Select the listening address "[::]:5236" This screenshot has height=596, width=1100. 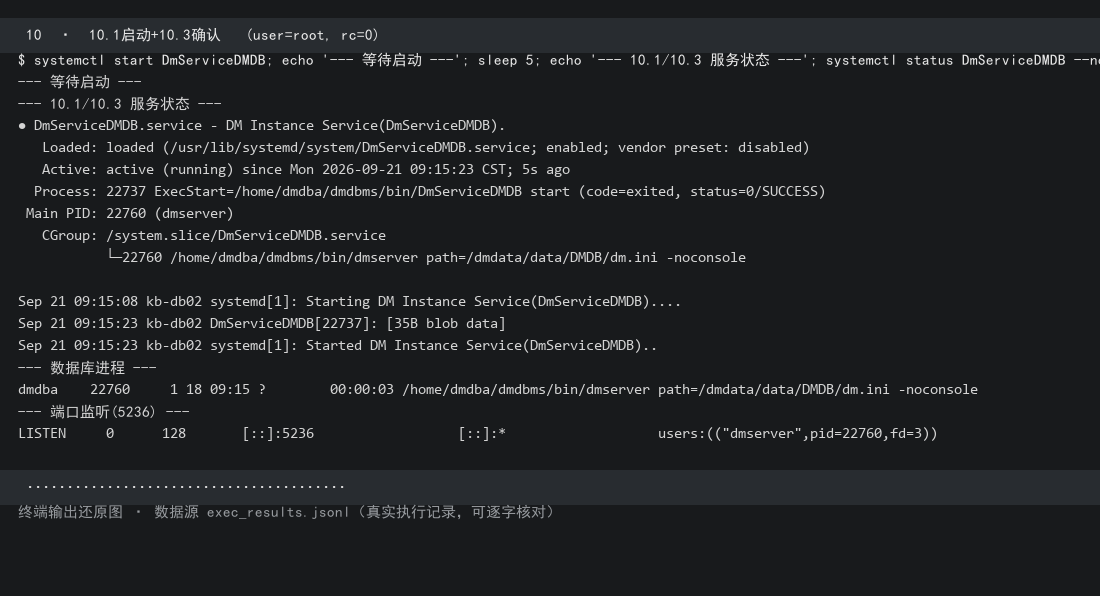[x=278, y=433]
